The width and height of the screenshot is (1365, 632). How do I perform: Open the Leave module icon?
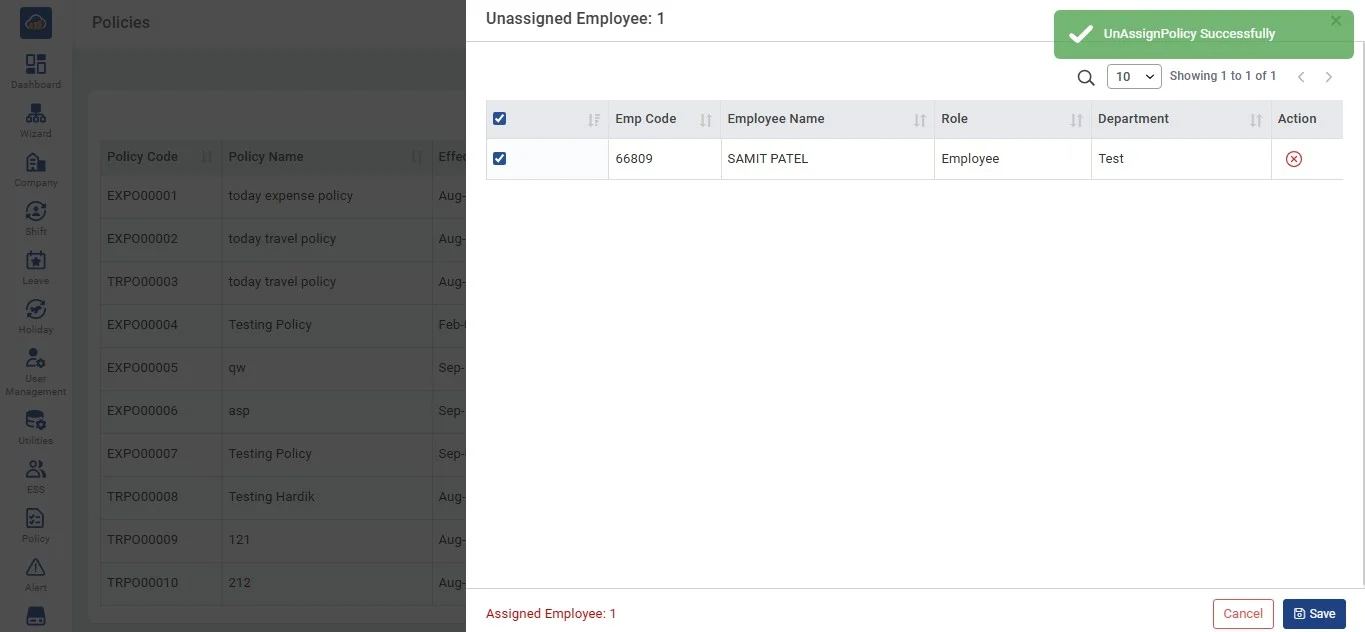(36, 261)
